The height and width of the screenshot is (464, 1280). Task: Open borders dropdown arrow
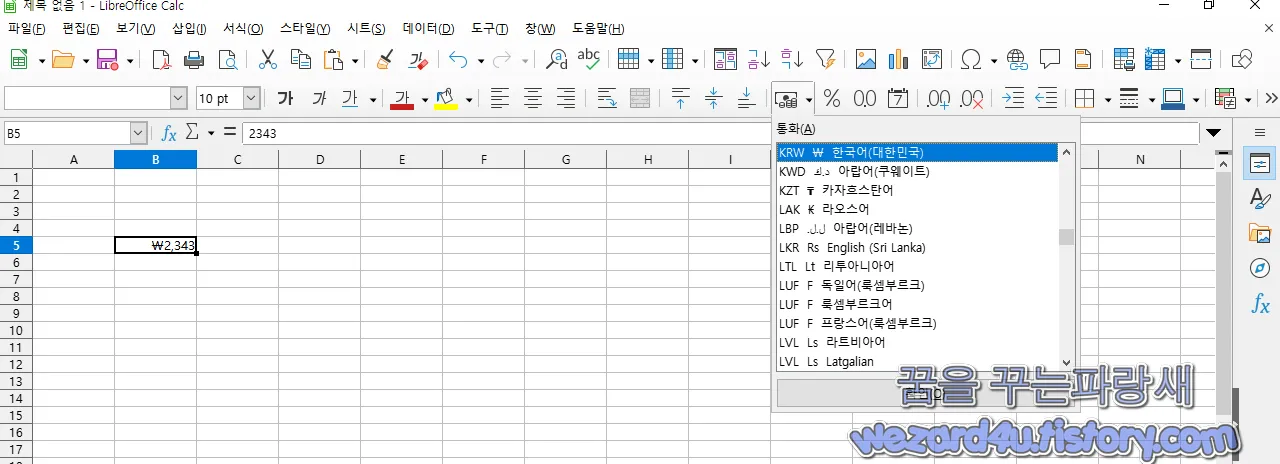point(1106,98)
